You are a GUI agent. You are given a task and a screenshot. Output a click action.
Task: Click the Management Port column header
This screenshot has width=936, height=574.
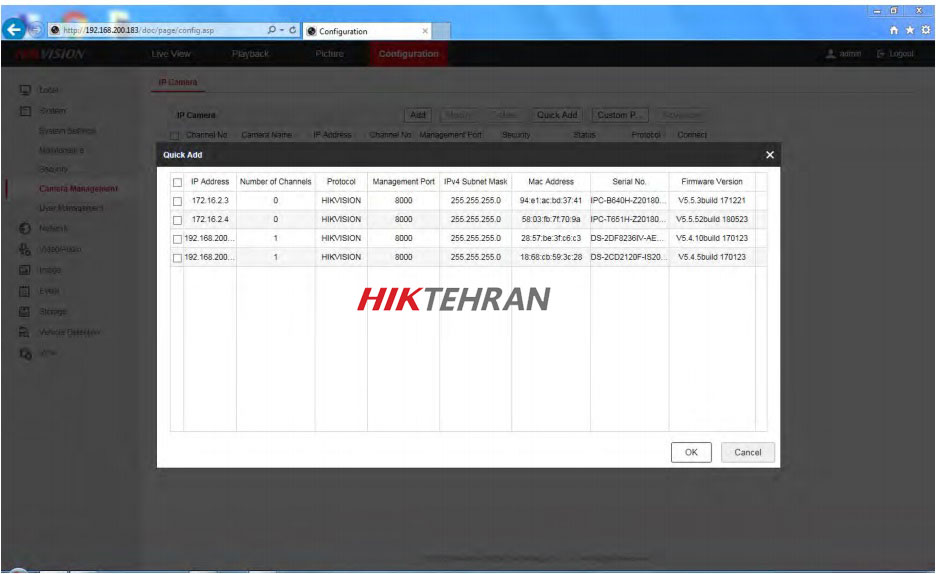tap(403, 181)
